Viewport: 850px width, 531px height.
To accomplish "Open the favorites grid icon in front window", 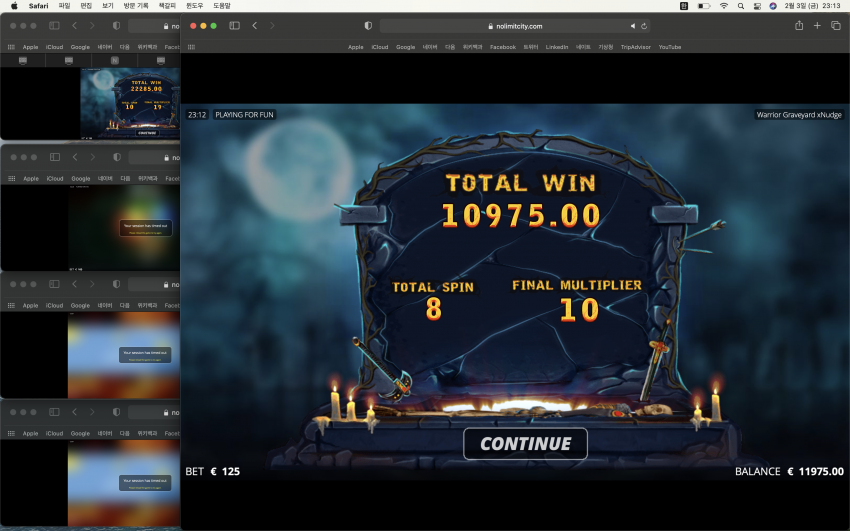I will click(191, 47).
